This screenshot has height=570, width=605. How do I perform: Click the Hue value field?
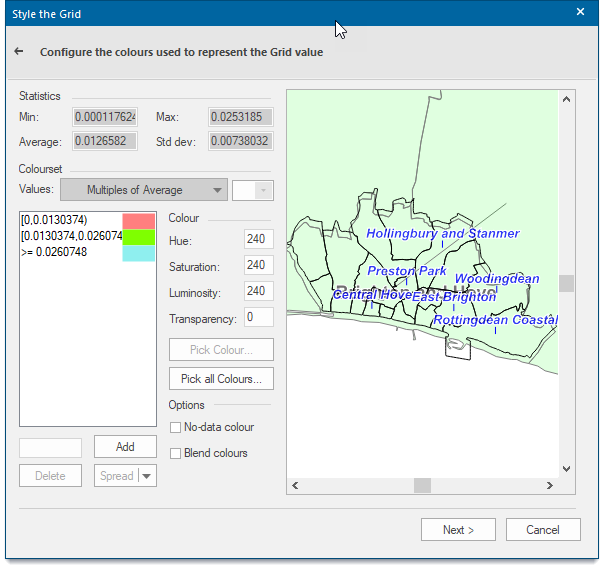point(259,239)
